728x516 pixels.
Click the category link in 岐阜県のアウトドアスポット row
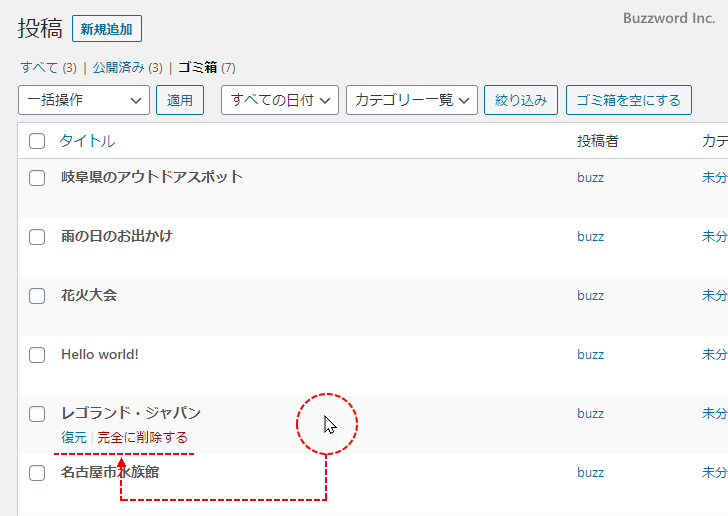pyautogui.click(x=714, y=178)
